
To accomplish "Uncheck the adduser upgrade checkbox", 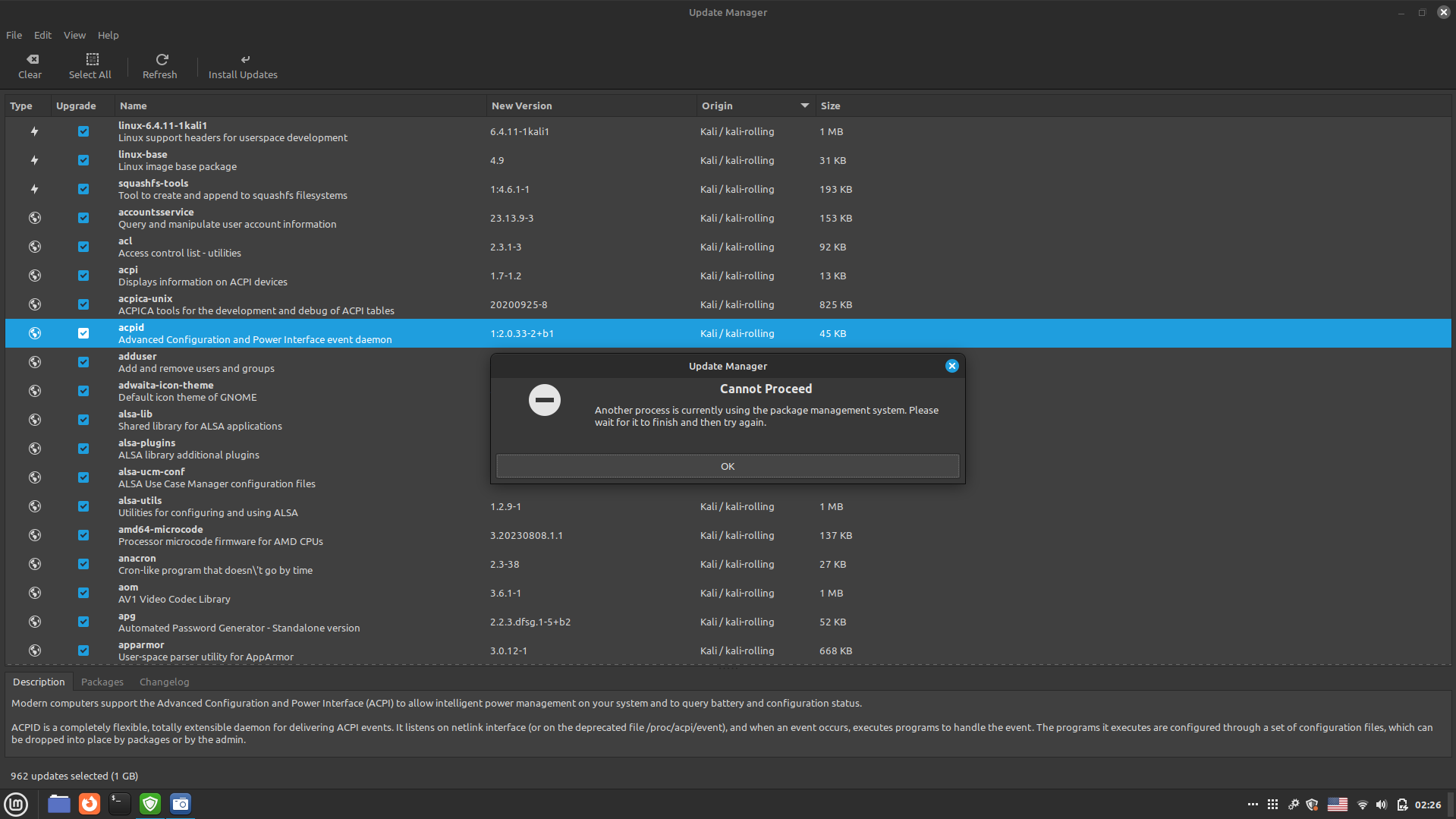I will click(x=83, y=362).
